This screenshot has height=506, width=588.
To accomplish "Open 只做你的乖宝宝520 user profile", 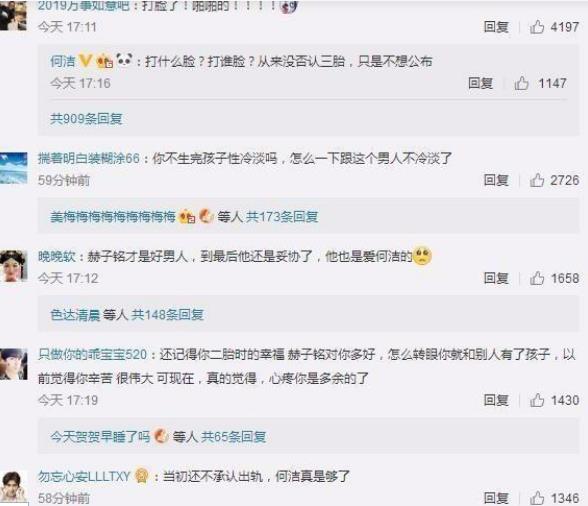I will pos(93,354).
